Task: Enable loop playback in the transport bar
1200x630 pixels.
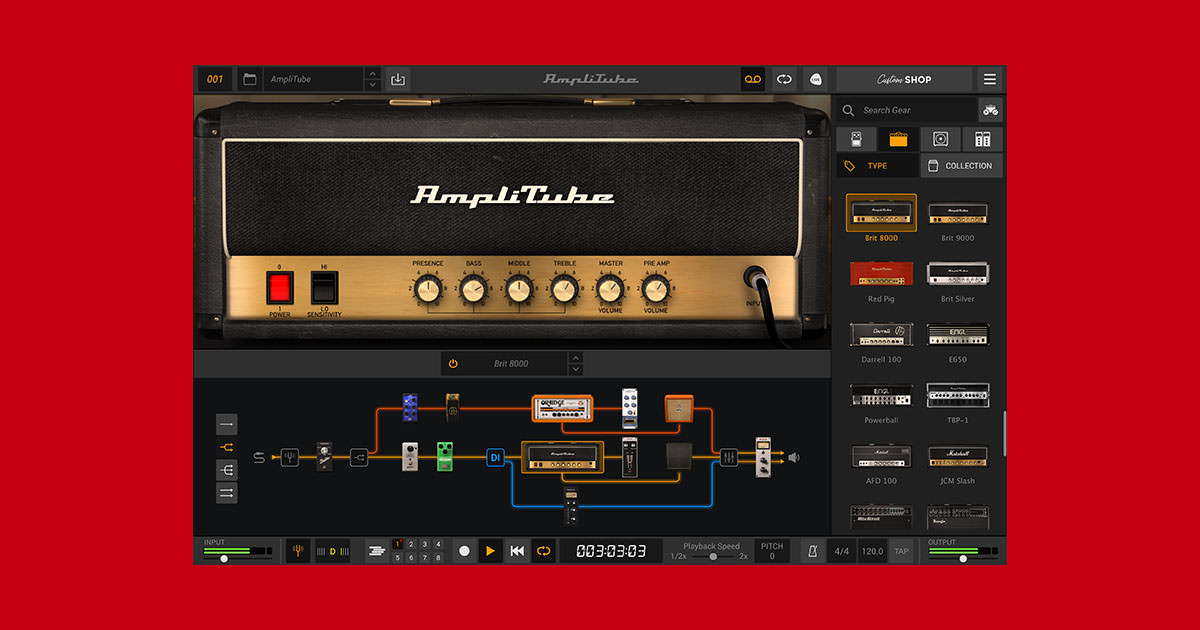Action: click(543, 550)
